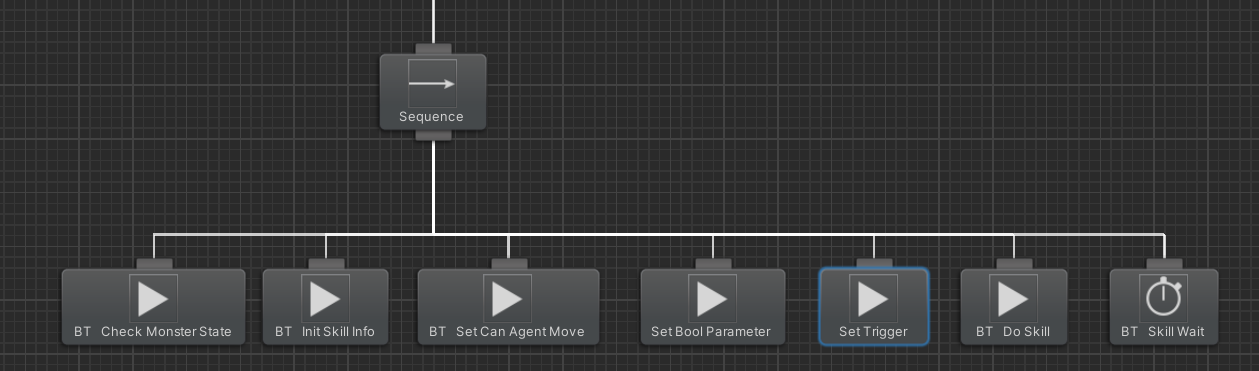Click the Sequence node bottom connector

[433, 135]
